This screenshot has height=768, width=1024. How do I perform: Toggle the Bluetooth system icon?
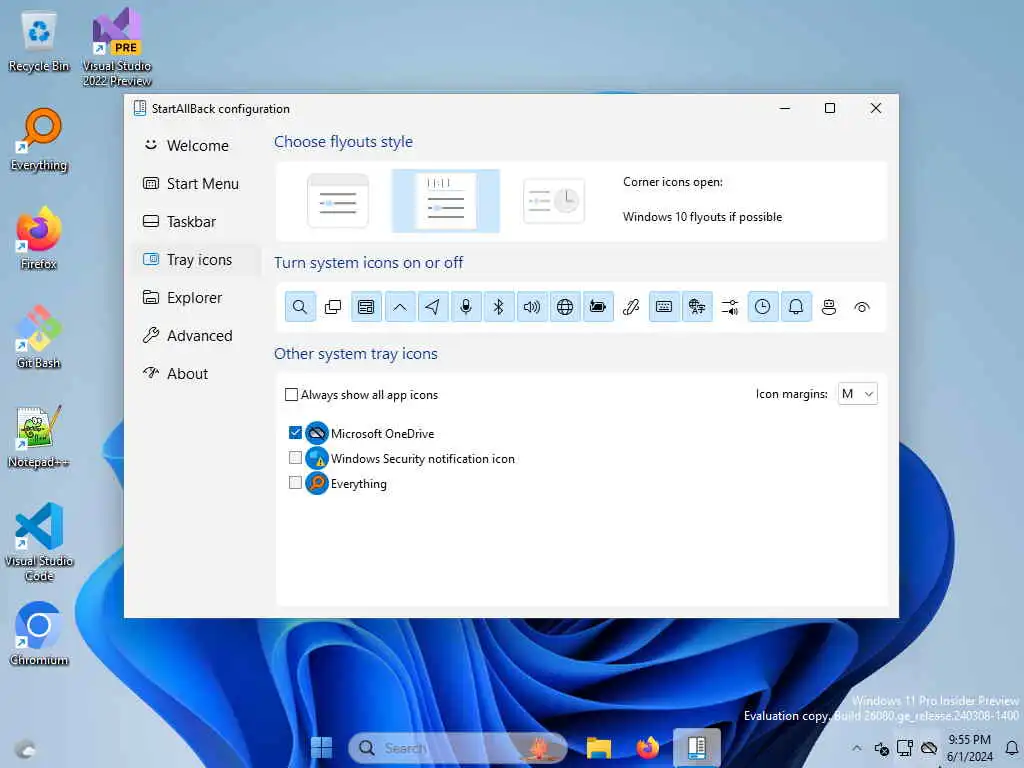pos(498,307)
